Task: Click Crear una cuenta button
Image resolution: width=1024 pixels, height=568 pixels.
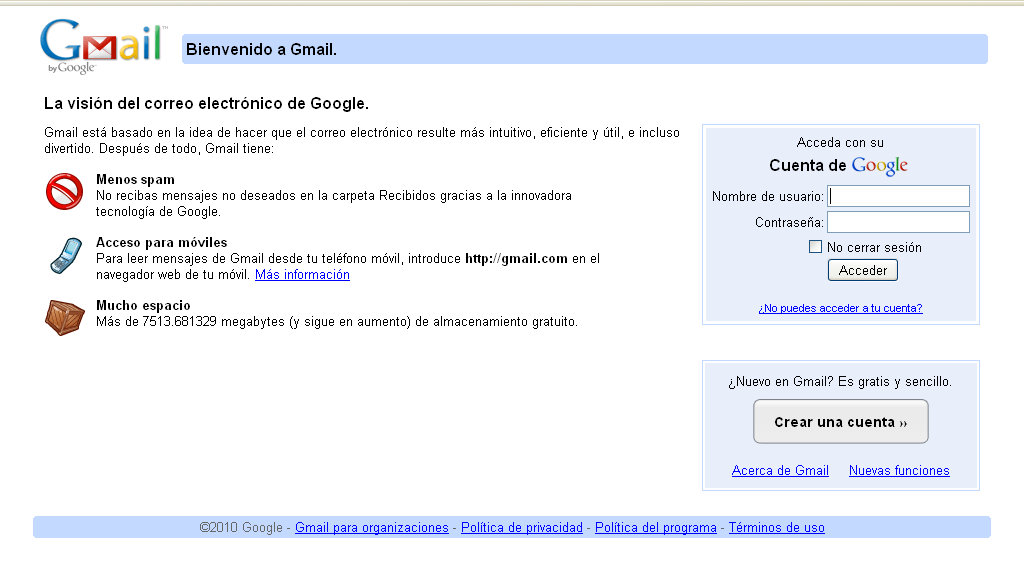Action: [840, 422]
